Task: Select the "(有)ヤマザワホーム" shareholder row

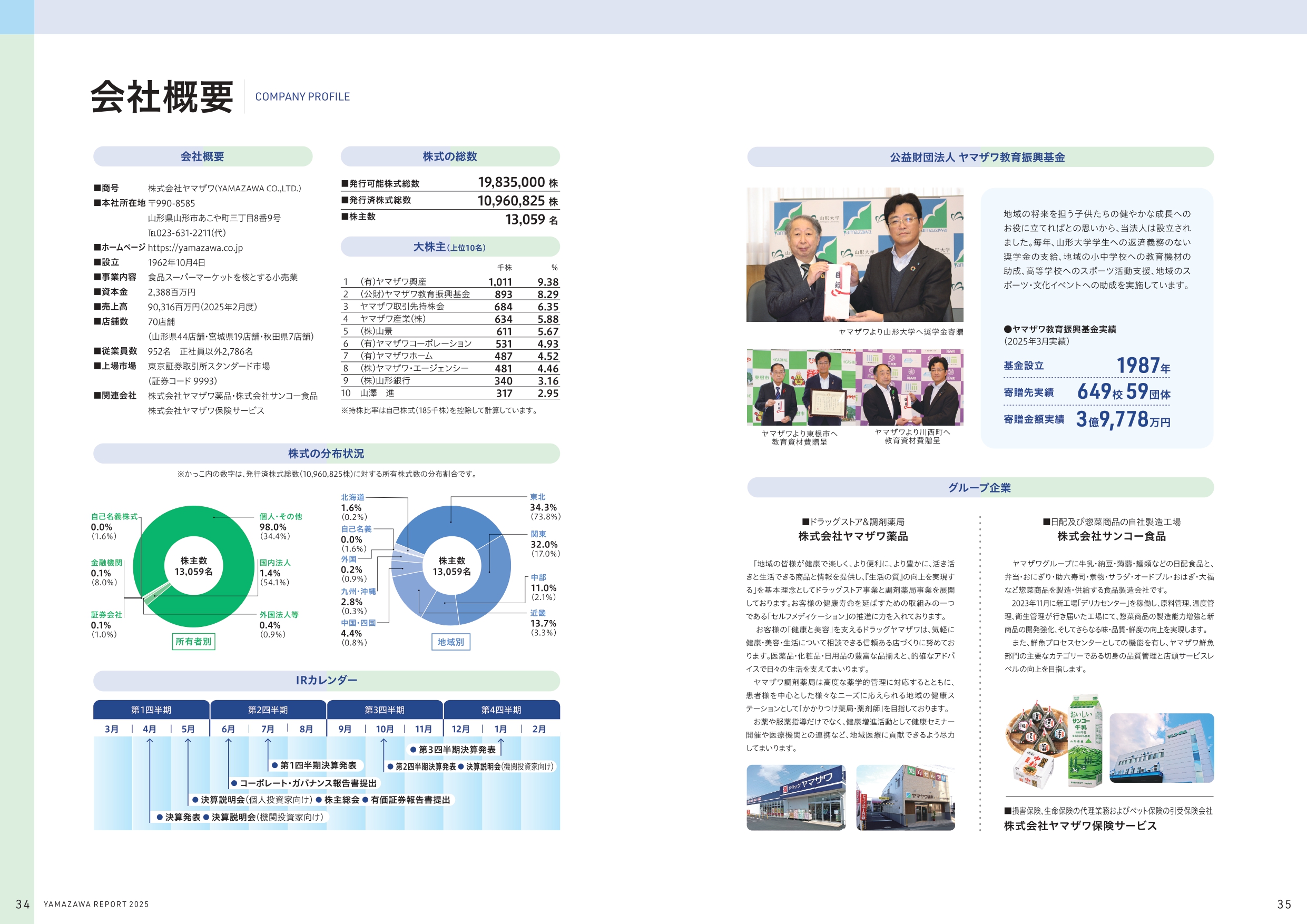Action: (450, 356)
